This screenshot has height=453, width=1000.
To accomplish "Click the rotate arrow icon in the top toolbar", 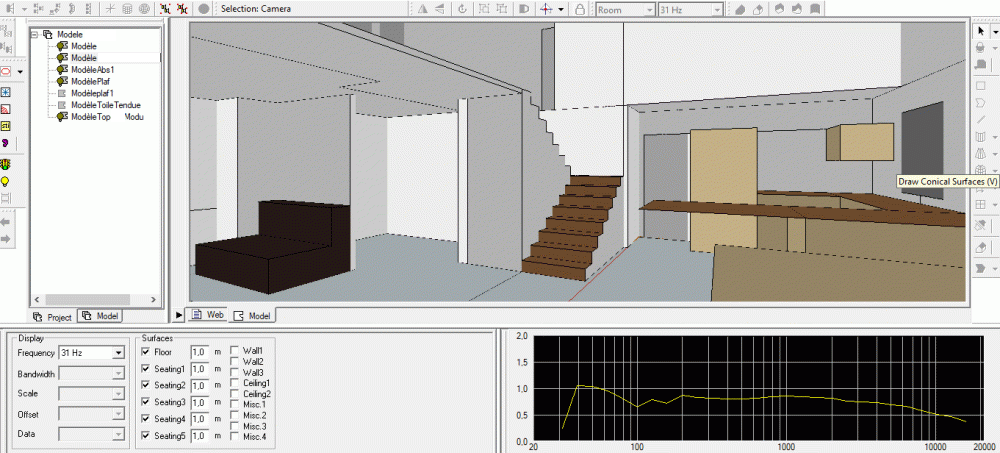I will pos(461,9).
